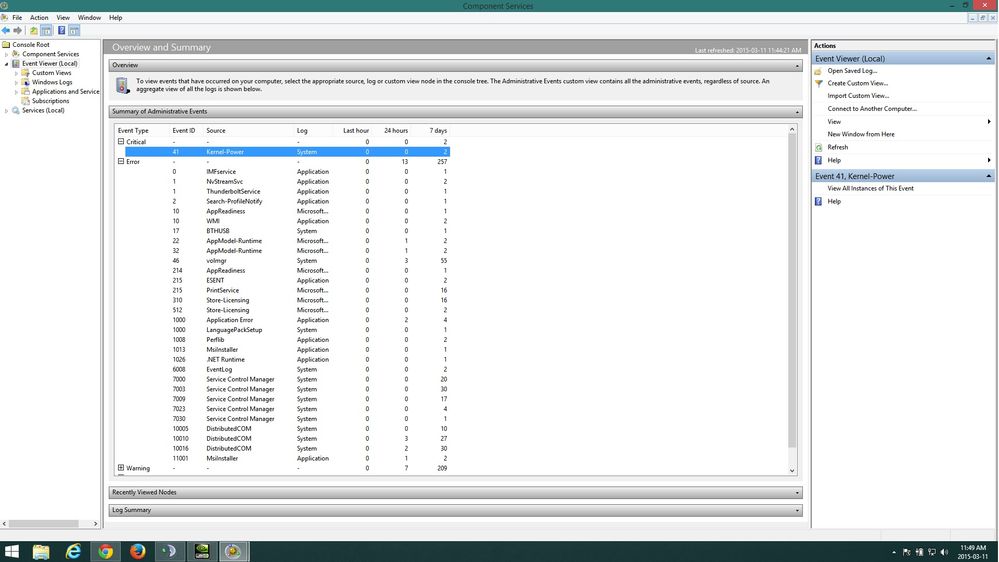
Task: Click the Console Root folder icon
Action: point(6,45)
